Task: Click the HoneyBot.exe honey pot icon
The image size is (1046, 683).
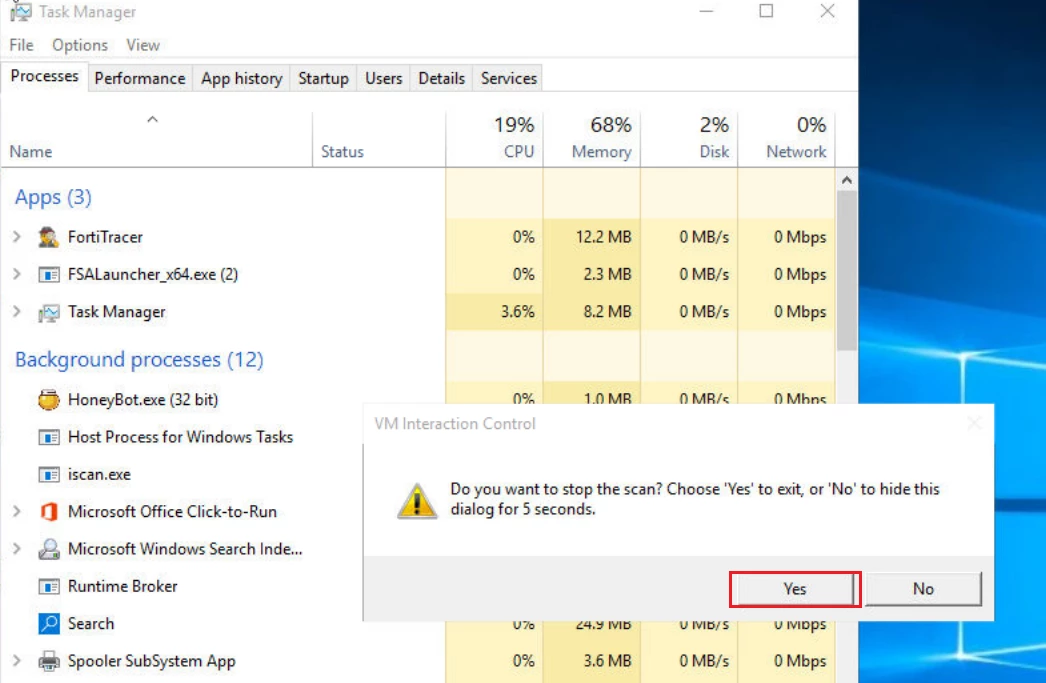Action: [x=49, y=400]
